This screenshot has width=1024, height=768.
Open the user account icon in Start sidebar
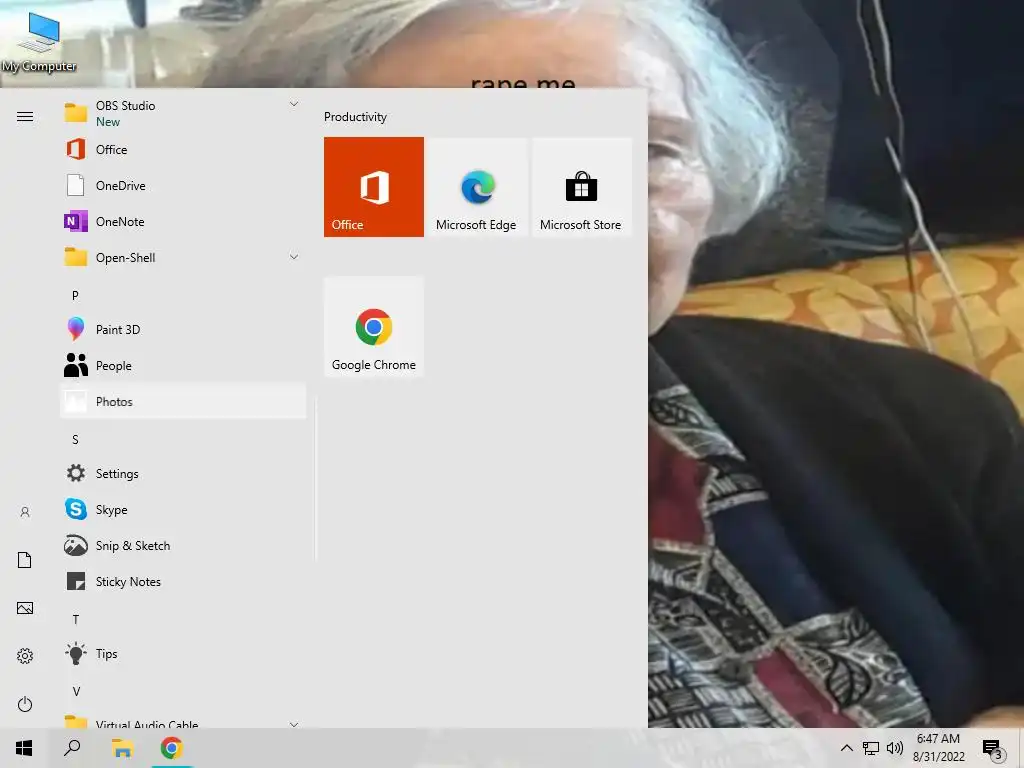tap(25, 512)
